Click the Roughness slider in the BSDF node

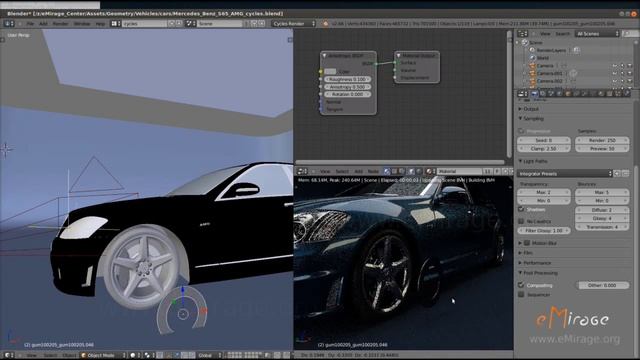click(347, 79)
